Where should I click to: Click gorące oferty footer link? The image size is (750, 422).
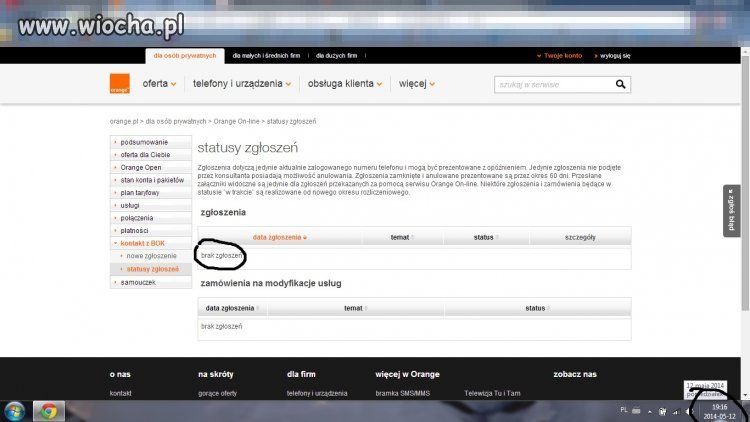[x=218, y=393]
